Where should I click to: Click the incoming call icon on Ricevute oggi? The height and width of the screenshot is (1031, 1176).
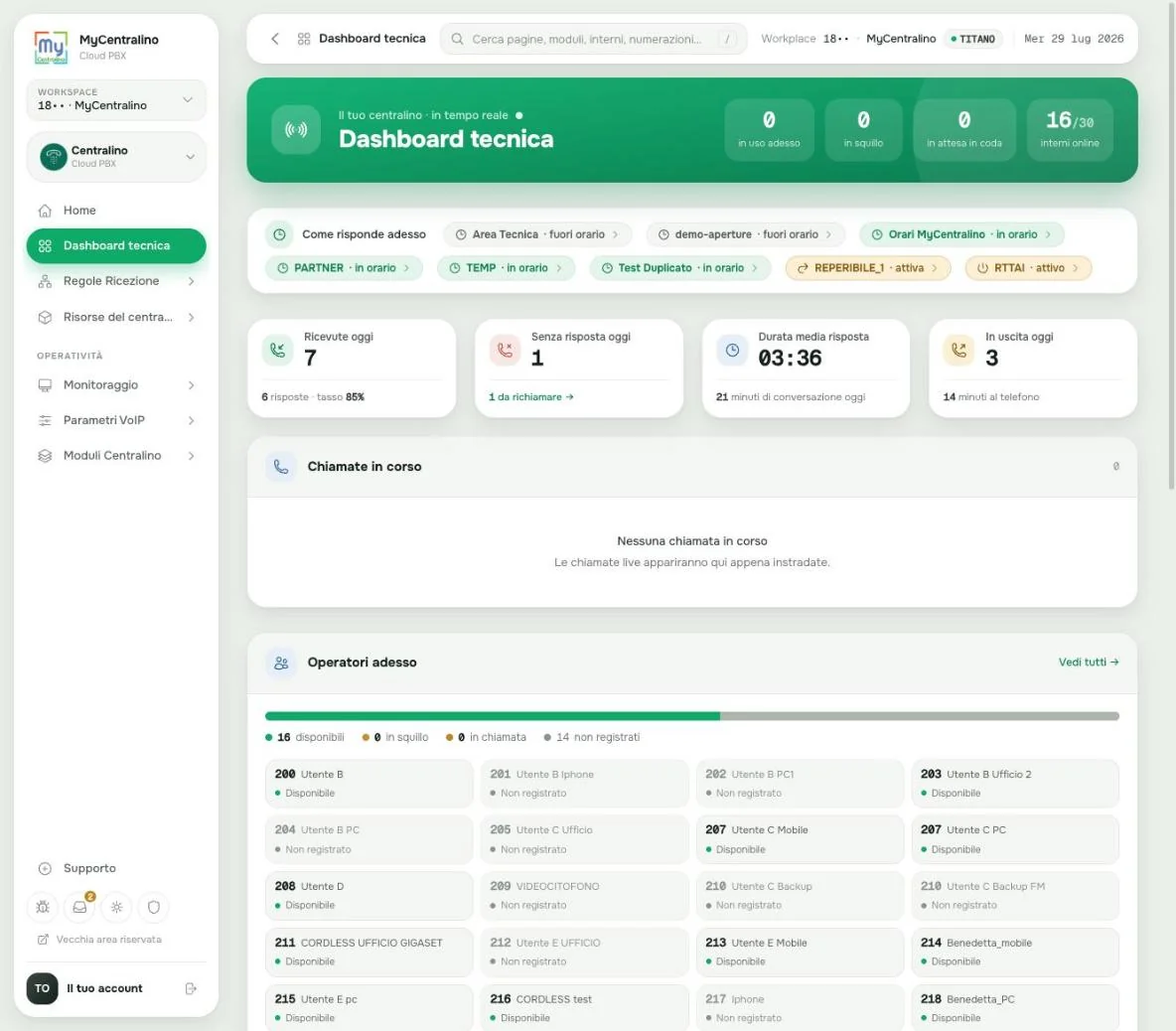(277, 351)
